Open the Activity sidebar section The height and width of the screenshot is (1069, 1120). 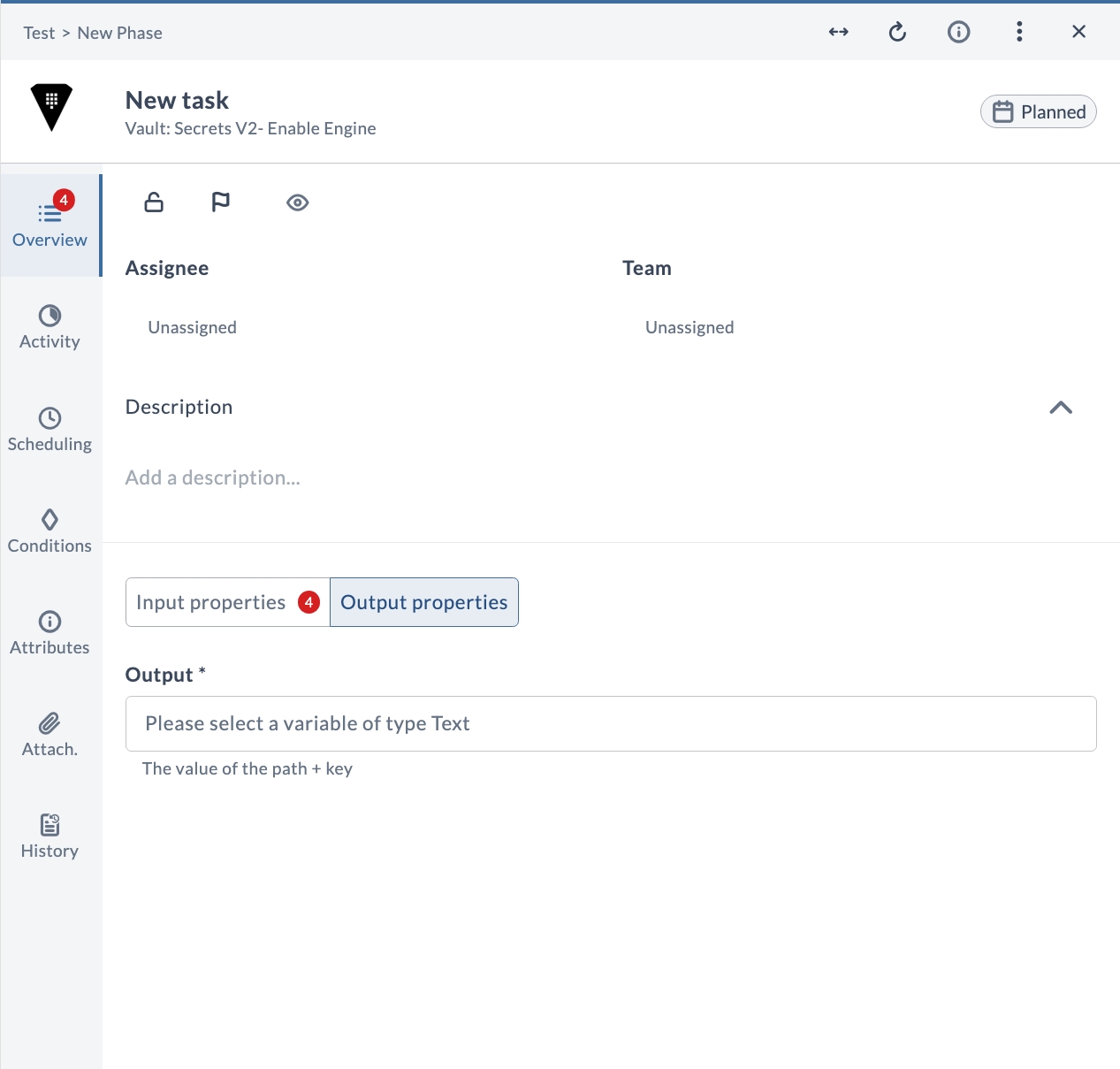click(x=50, y=328)
